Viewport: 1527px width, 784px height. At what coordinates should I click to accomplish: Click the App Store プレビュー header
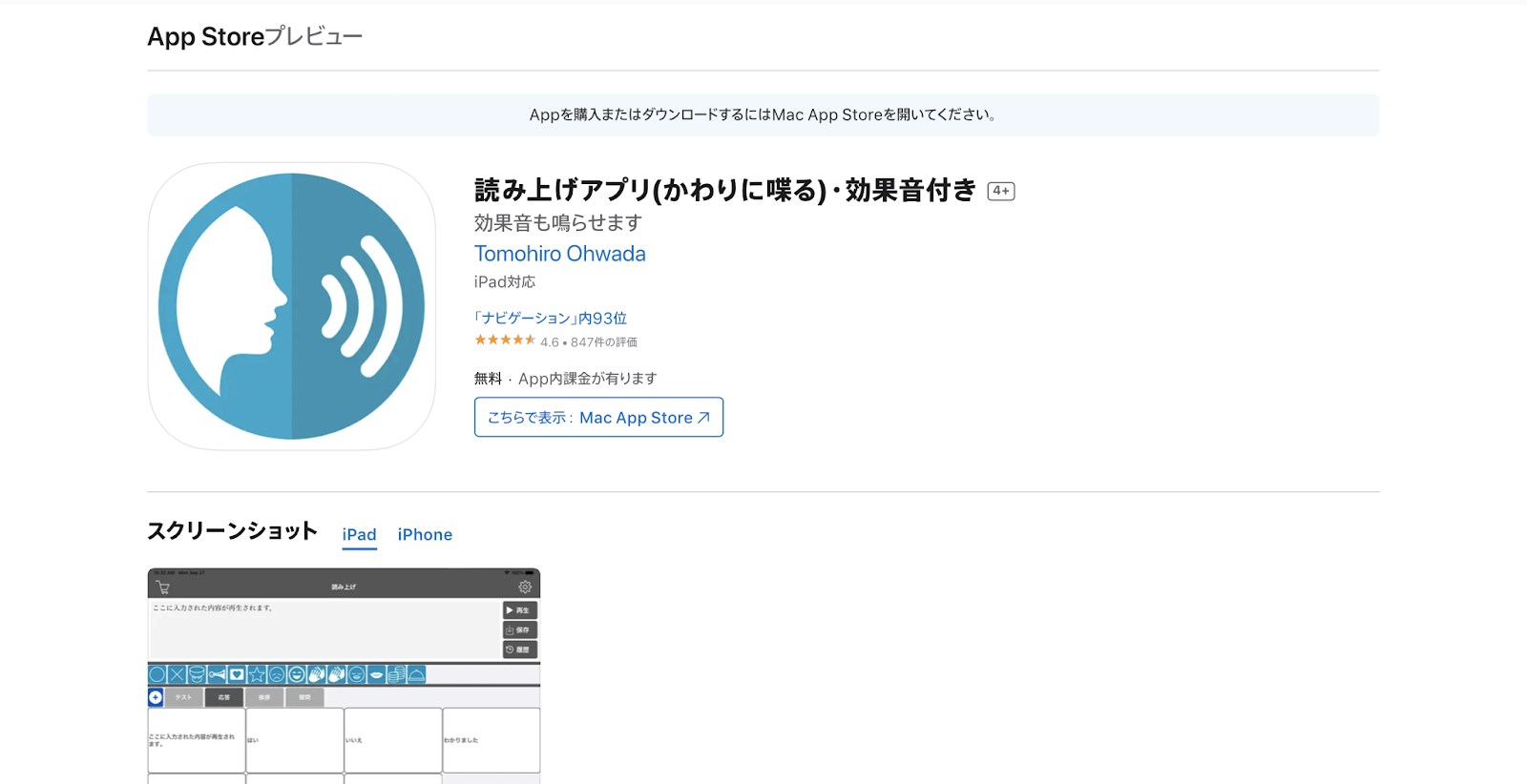coord(255,36)
